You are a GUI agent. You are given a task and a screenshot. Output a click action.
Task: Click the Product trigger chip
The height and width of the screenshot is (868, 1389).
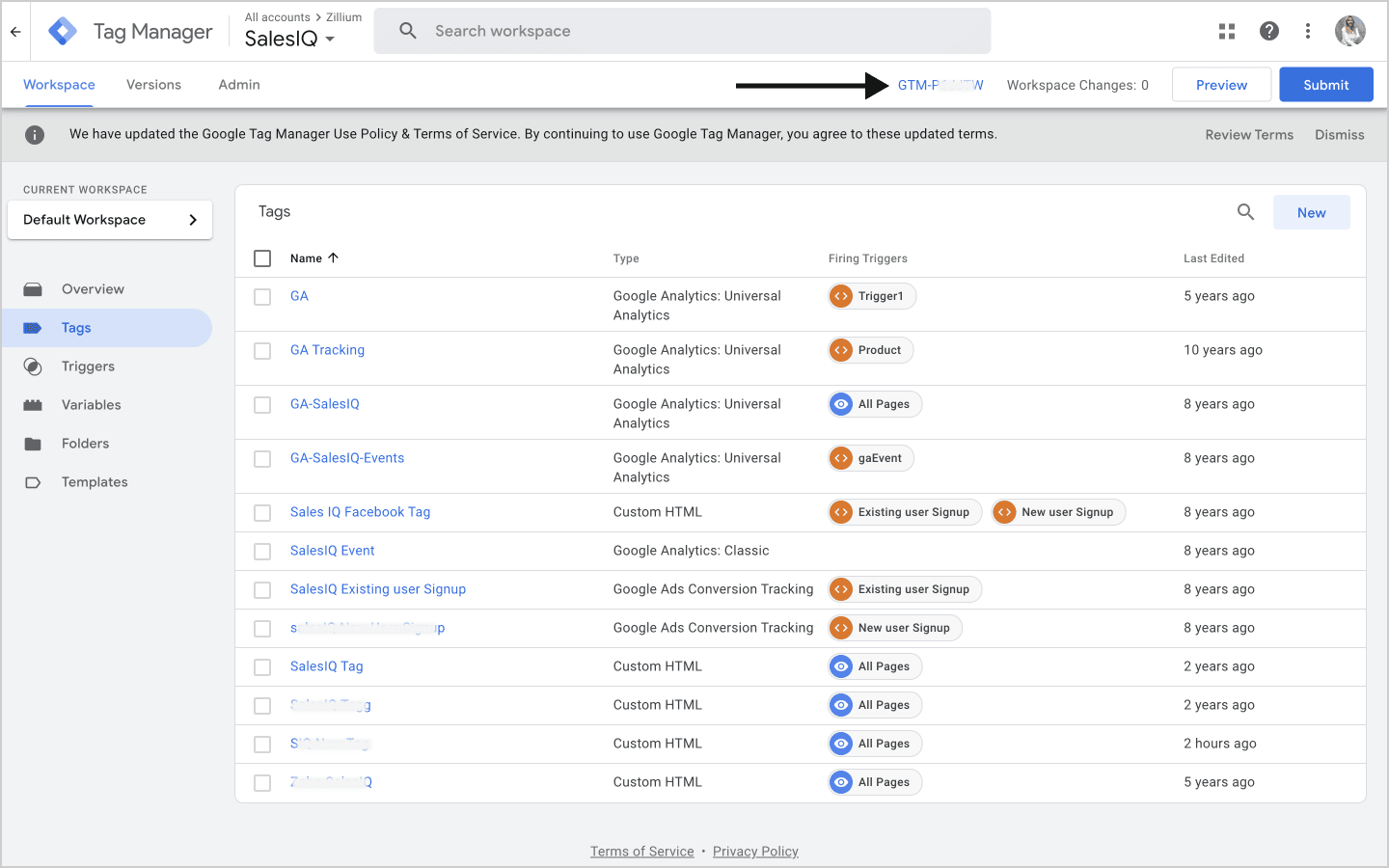click(x=871, y=350)
